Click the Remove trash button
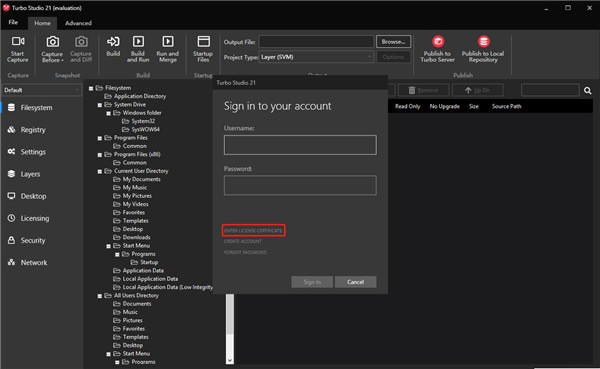Screen dimensions: 600x369 pos(424,90)
